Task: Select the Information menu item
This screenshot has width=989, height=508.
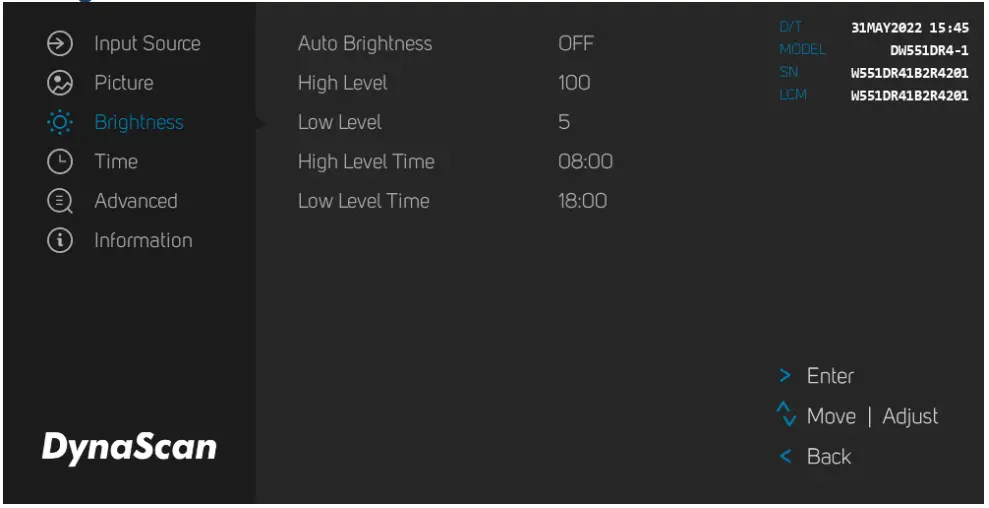Action: (x=143, y=241)
